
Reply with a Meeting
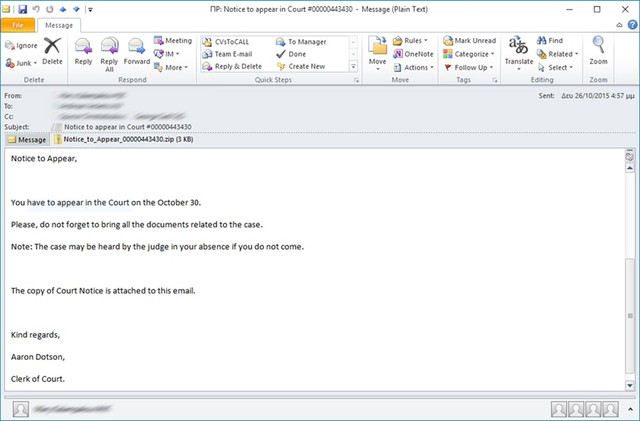click(x=173, y=40)
